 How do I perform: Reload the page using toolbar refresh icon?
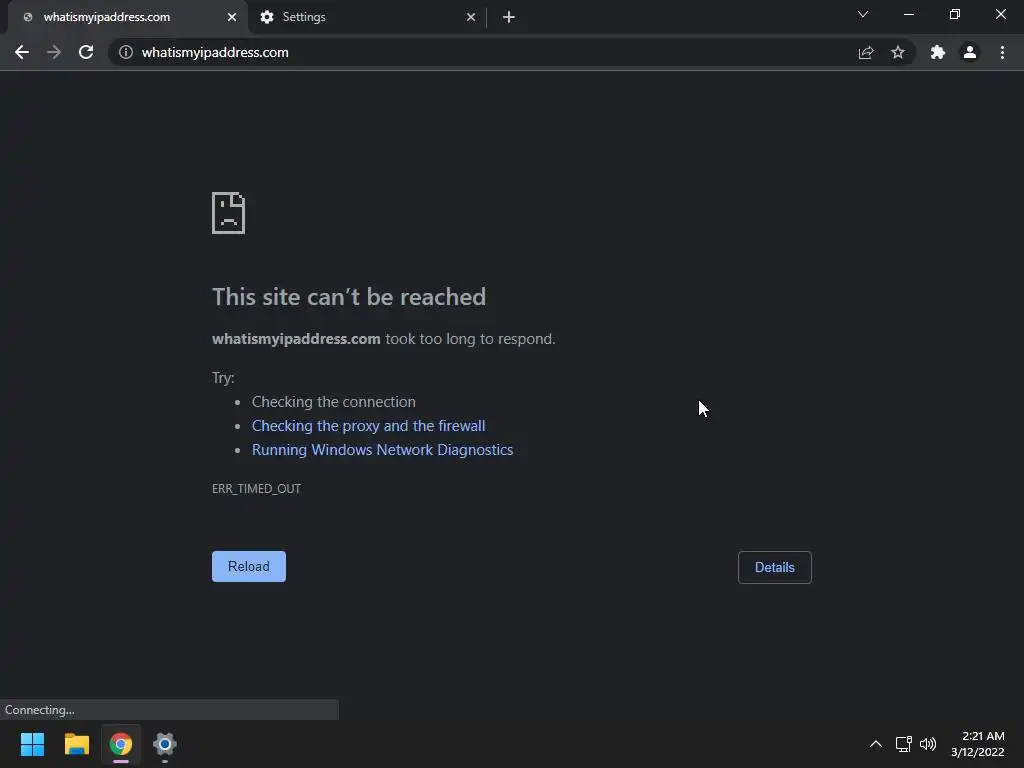point(86,52)
